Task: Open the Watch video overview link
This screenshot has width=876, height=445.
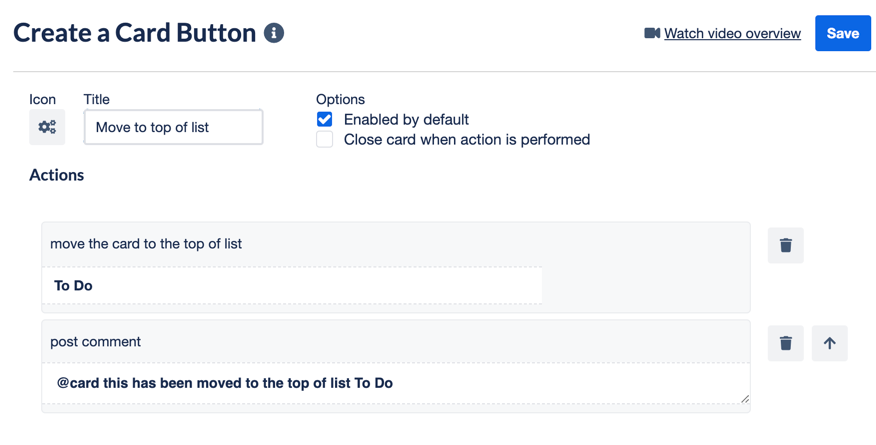Action: 732,34
